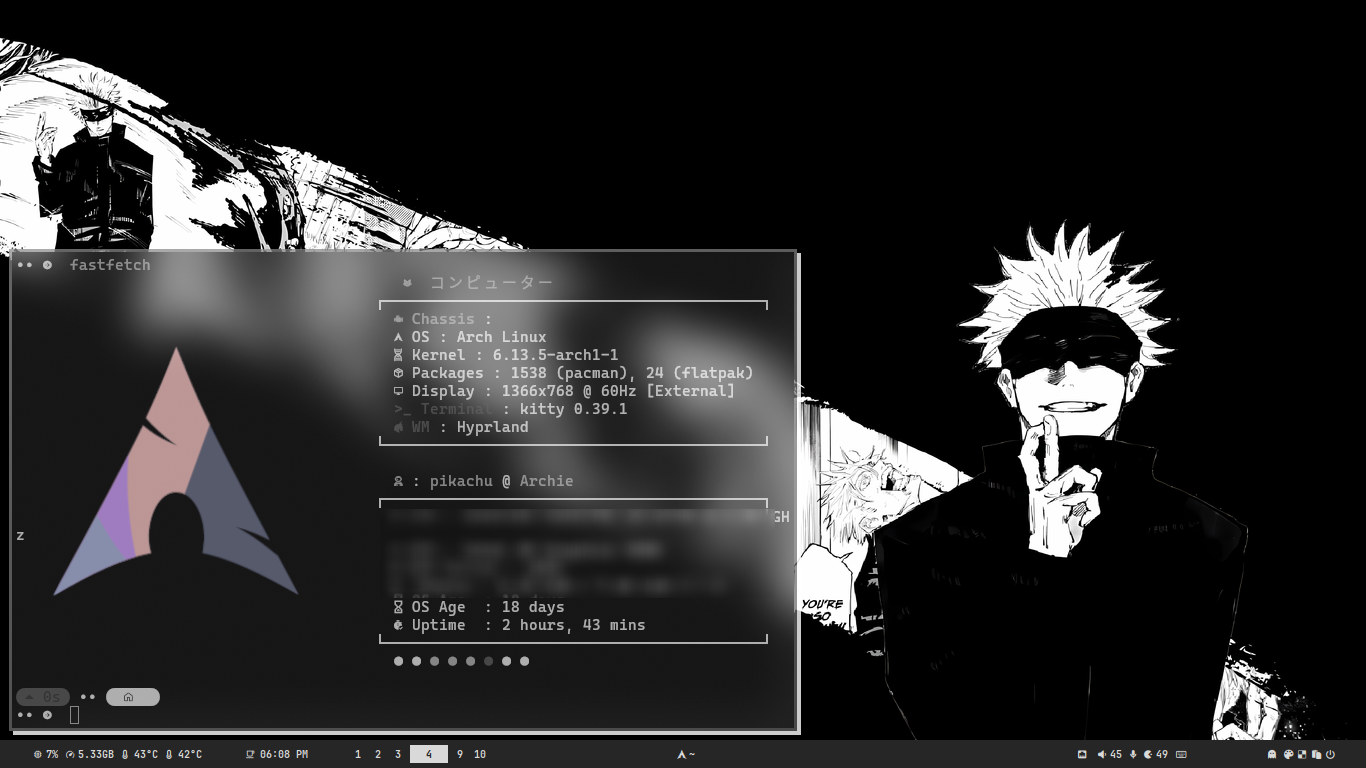
Task: Toggle the microphone icon in the bar
Action: (x=1133, y=754)
